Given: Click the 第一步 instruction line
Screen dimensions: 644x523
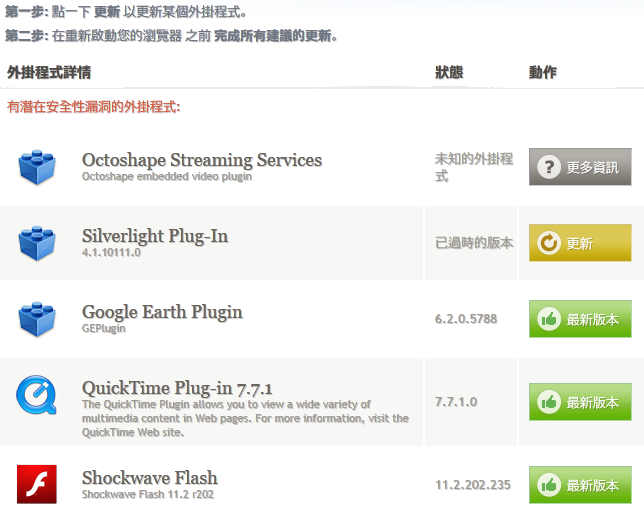Looking at the screenshot, I should point(126,12).
